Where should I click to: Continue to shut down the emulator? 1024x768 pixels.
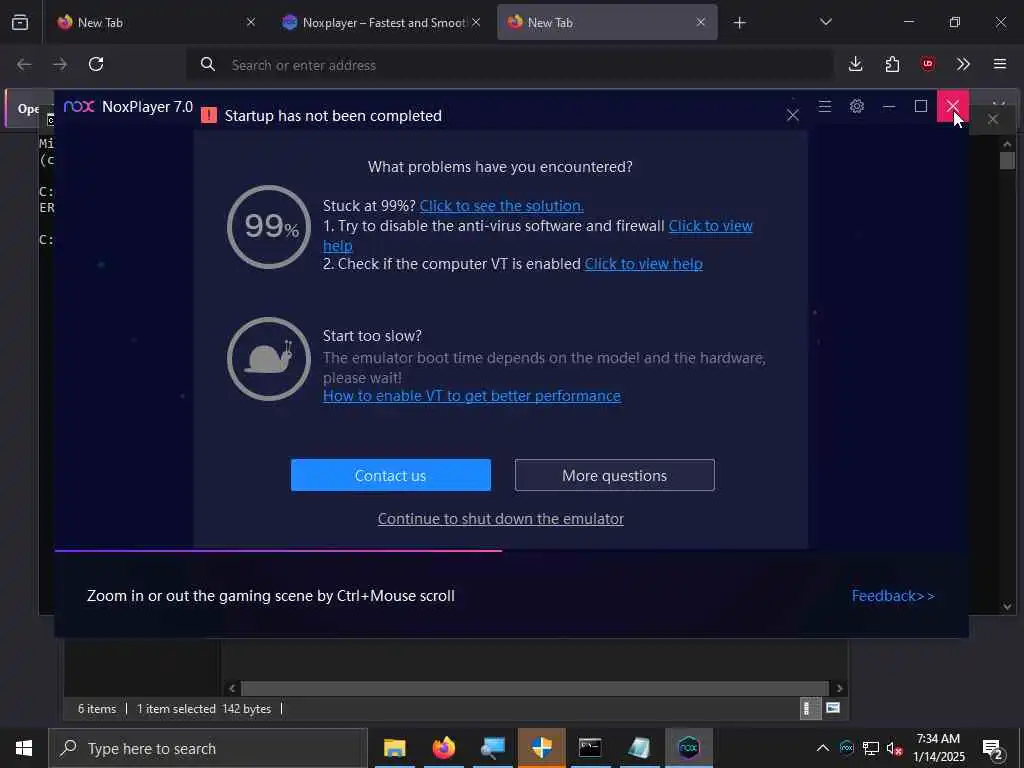coord(500,519)
